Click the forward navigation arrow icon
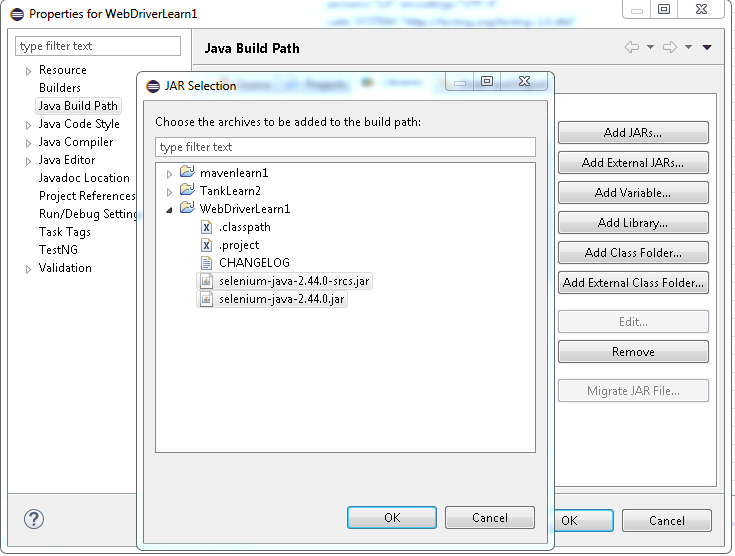 [x=670, y=47]
